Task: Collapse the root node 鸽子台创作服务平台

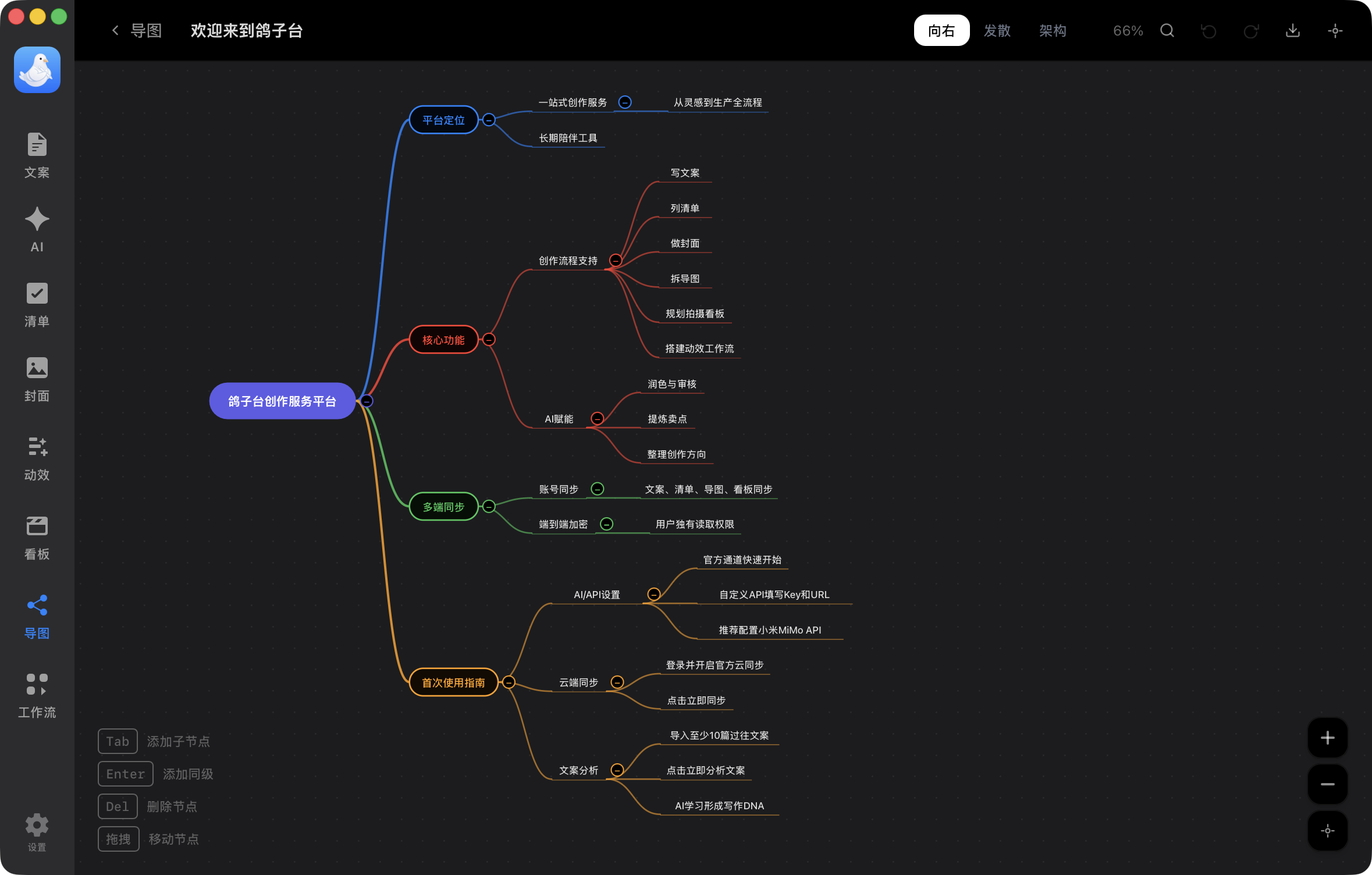Action: tap(367, 401)
